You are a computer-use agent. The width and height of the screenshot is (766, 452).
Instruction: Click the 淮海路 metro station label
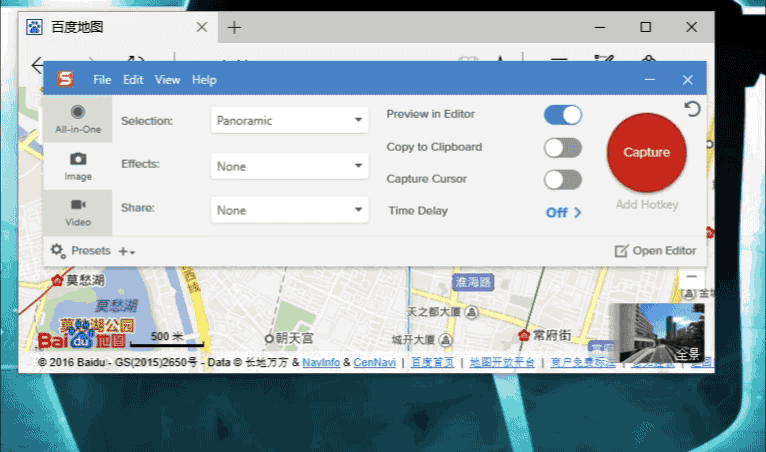point(473,282)
